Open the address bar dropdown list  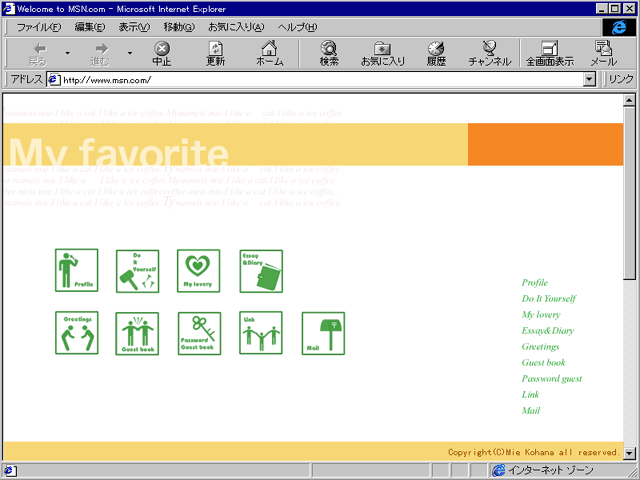[x=591, y=80]
